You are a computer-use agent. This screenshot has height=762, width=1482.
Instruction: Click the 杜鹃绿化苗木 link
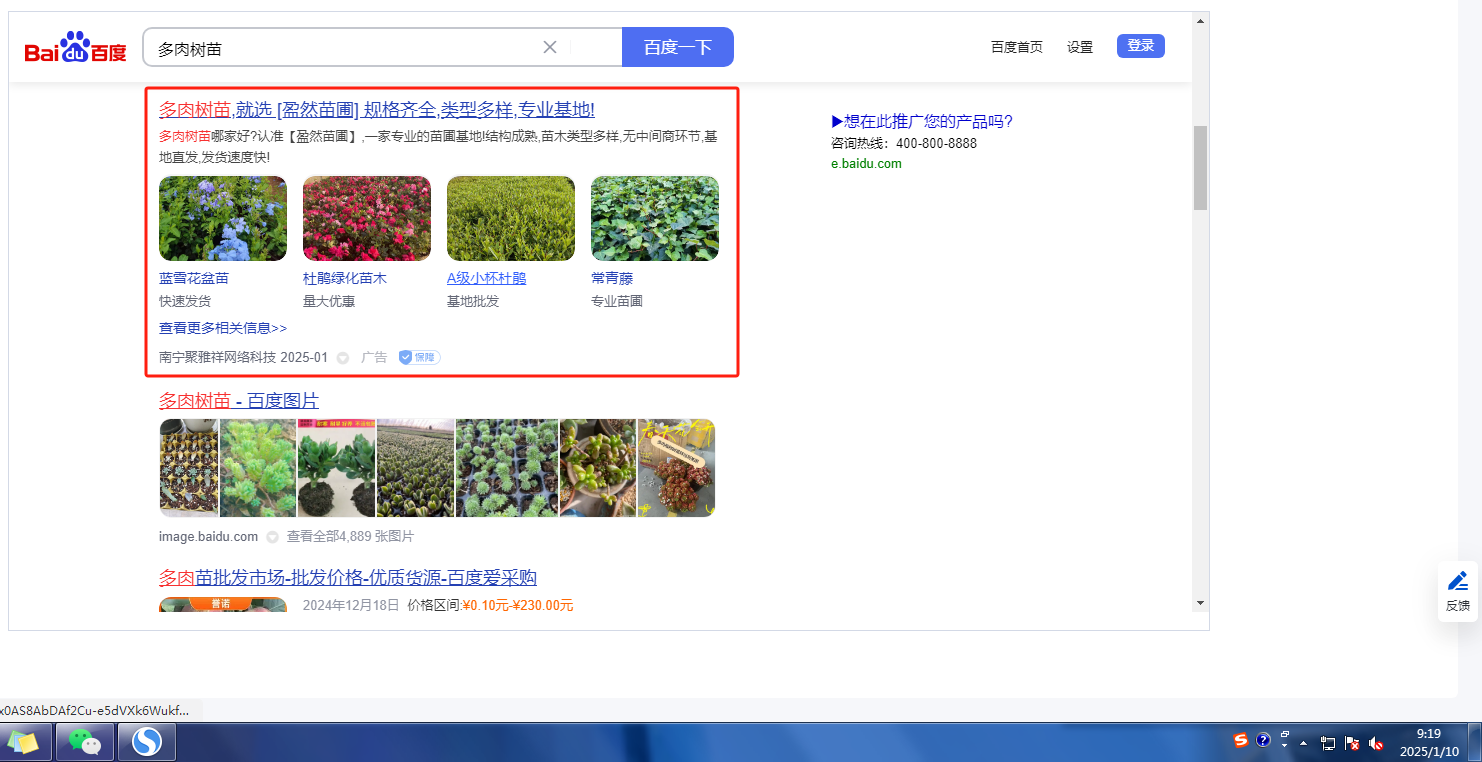[x=345, y=278]
